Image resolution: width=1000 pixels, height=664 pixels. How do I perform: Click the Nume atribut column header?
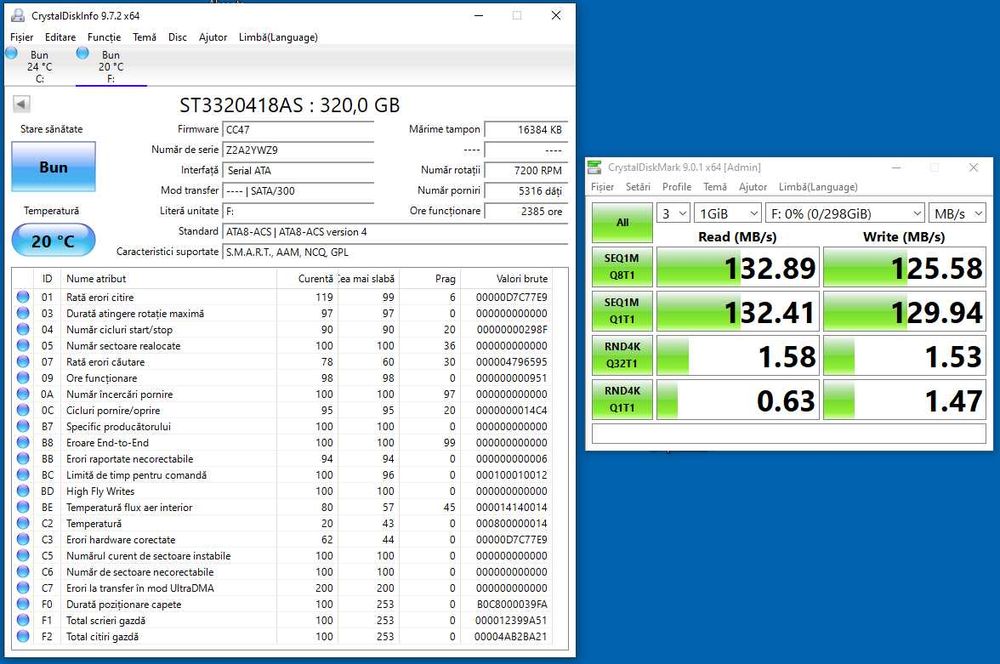coord(168,279)
